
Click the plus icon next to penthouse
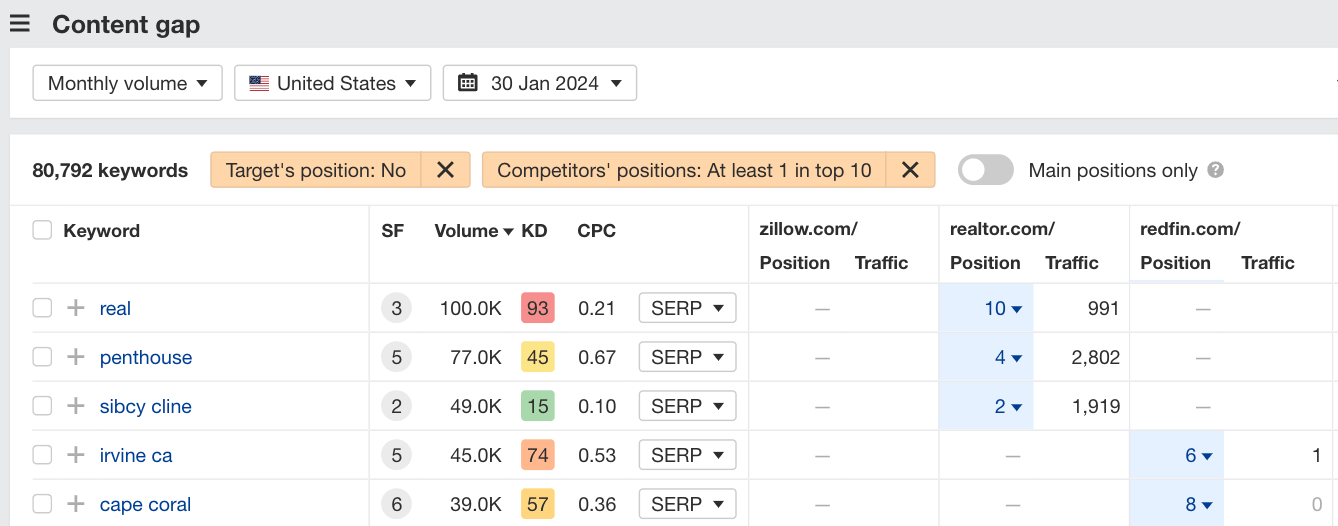point(76,357)
